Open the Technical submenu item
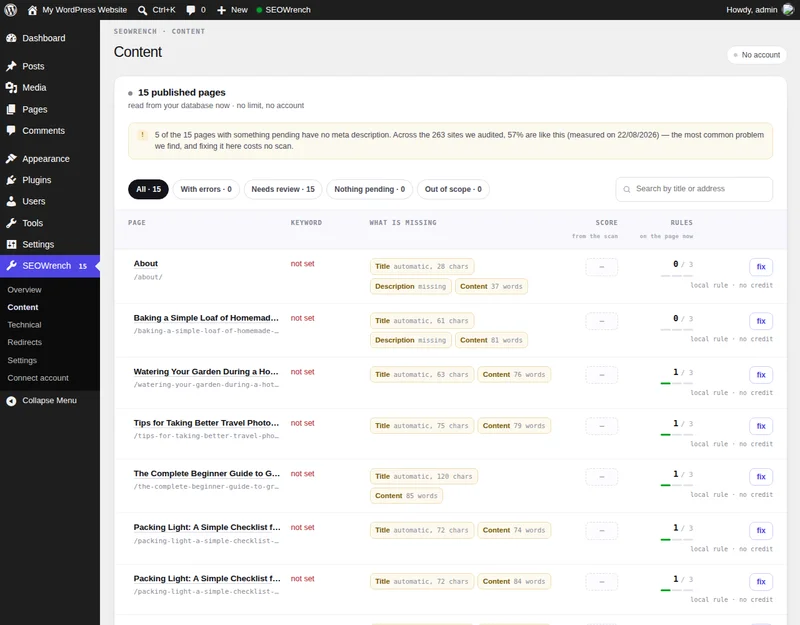 pyautogui.click(x=24, y=324)
